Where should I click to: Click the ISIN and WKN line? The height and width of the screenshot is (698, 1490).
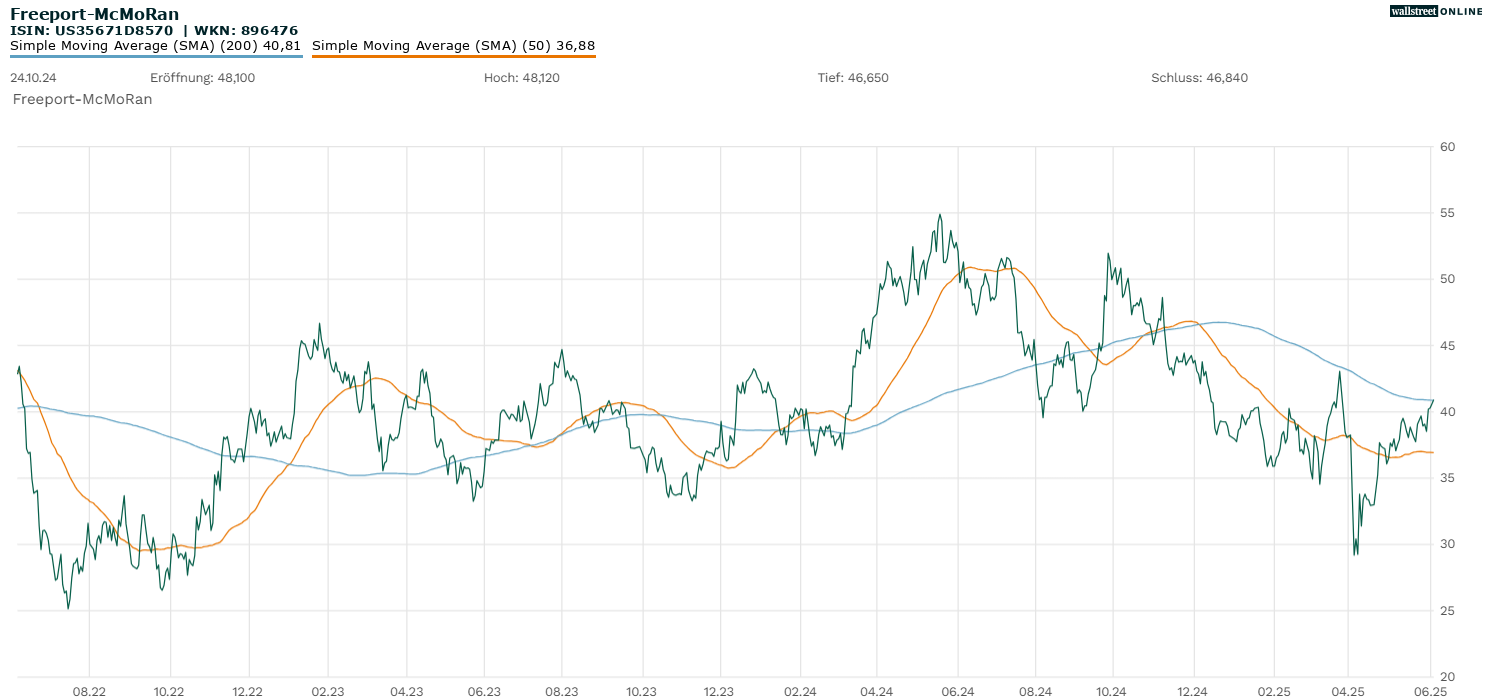tap(154, 31)
